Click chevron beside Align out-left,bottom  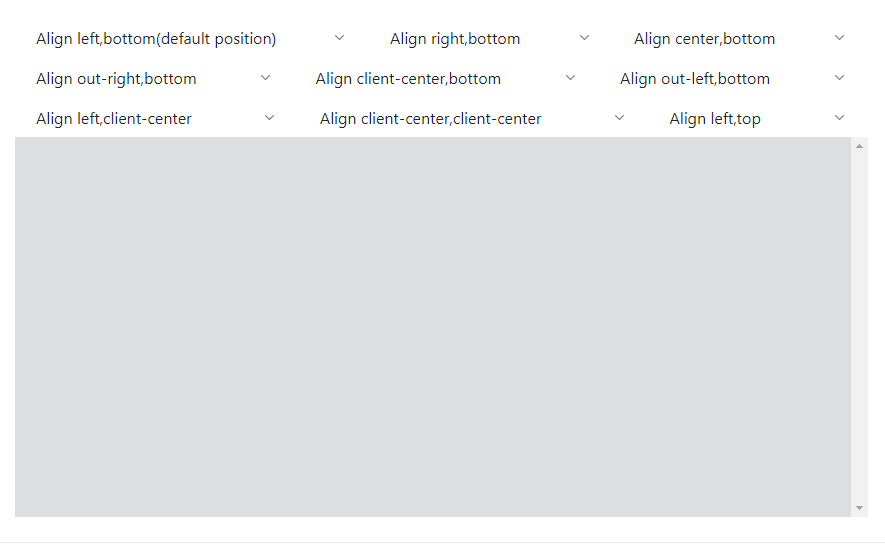pyautogui.click(x=839, y=78)
